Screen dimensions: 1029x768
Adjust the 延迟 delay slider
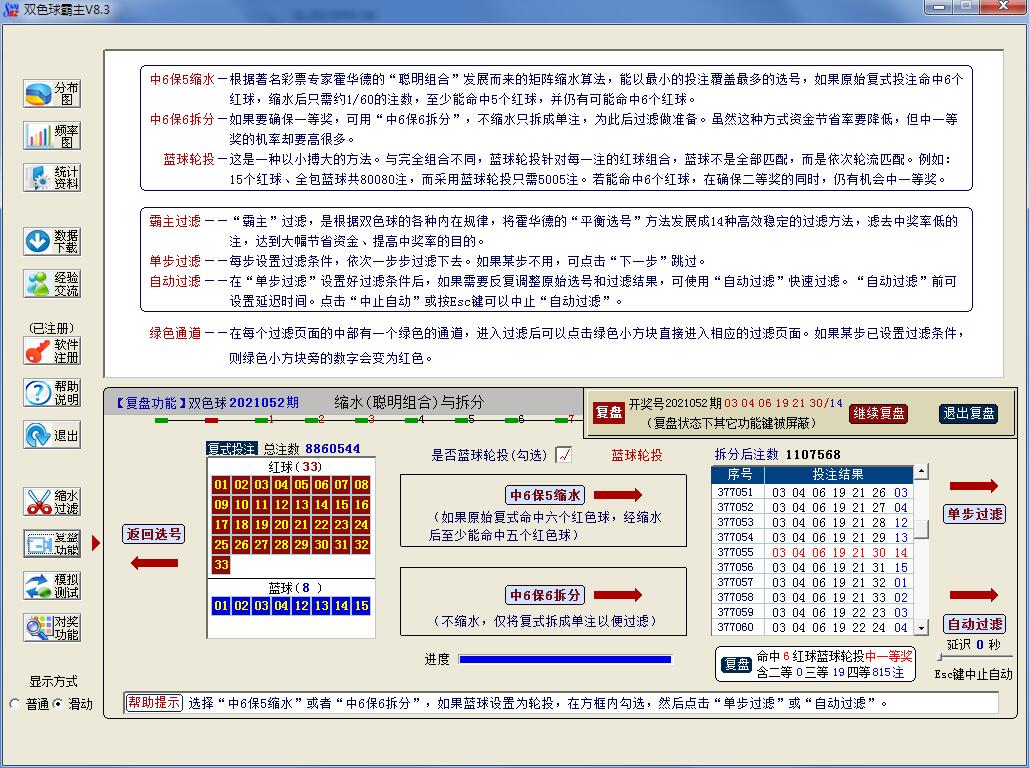(941, 657)
